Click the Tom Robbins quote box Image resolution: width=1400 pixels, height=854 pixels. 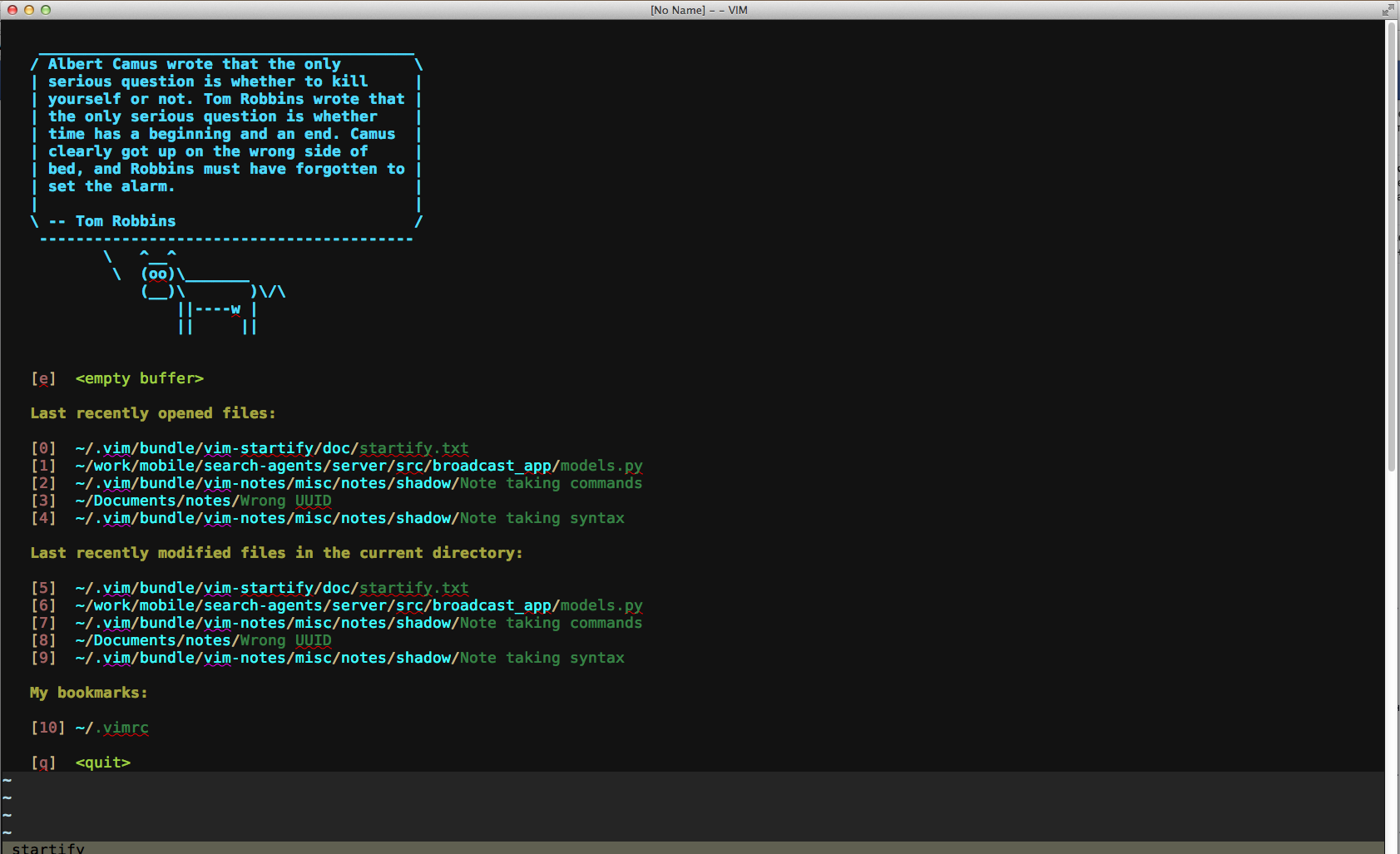tap(225, 141)
